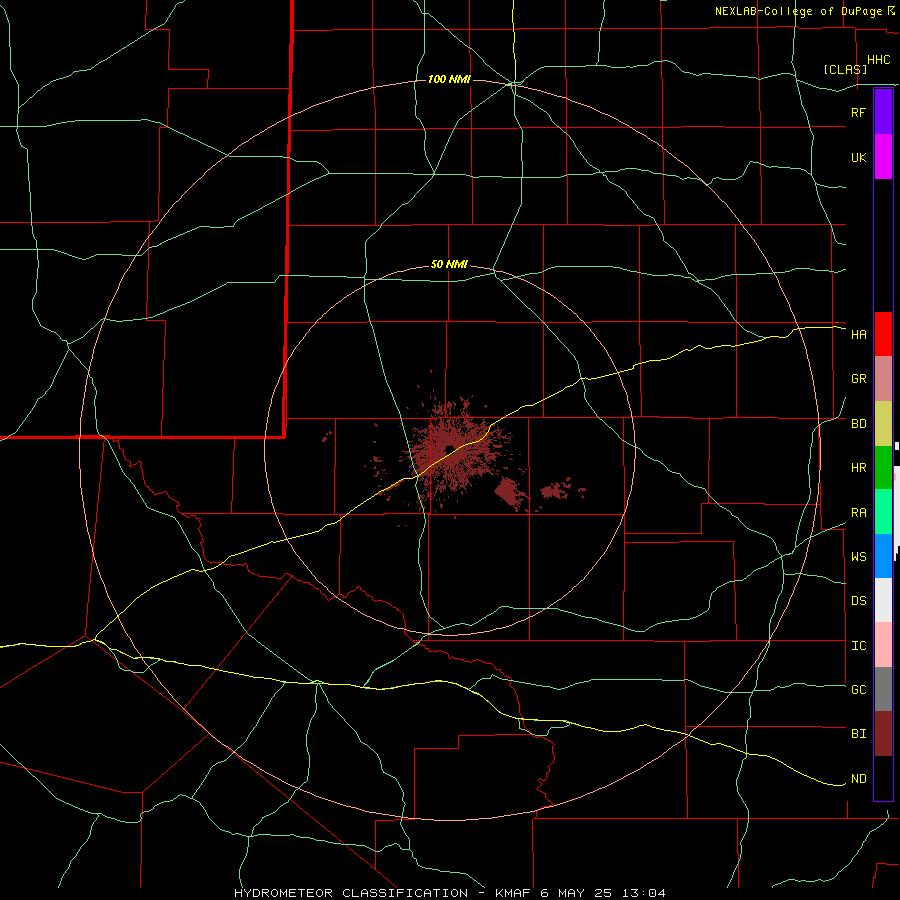Image resolution: width=900 pixels, height=900 pixels.
Task: Click the RA legend label
Action: pyautogui.click(x=858, y=513)
